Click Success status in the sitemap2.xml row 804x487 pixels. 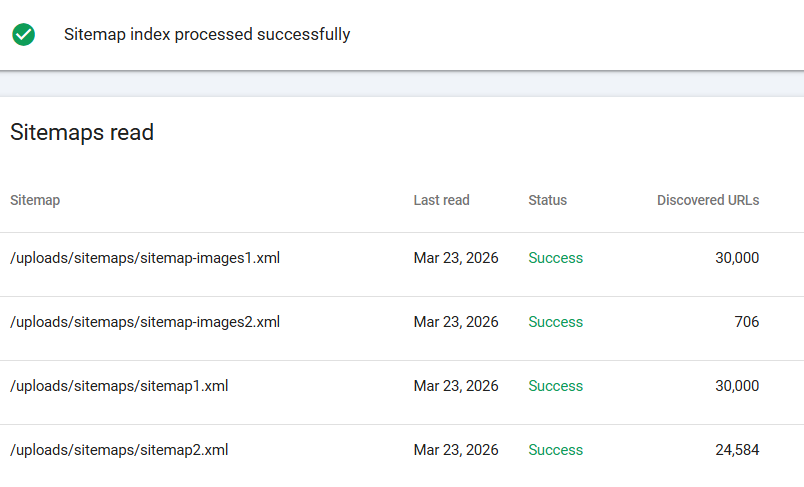[x=555, y=450]
